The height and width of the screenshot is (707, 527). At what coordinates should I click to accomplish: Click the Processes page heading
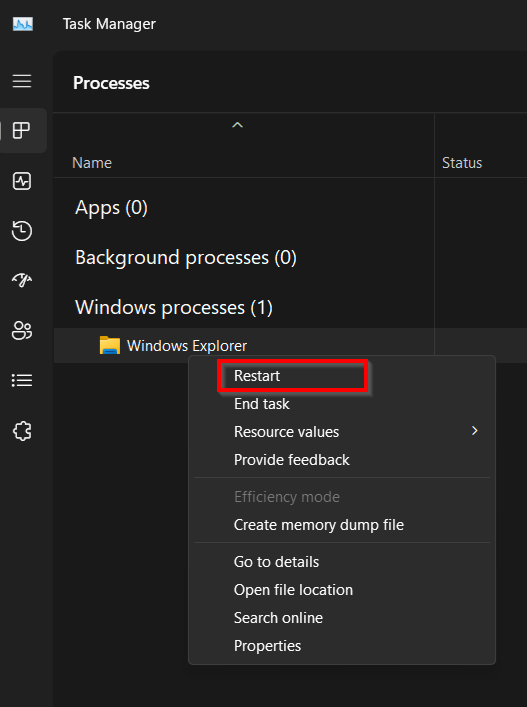(x=111, y=83)
